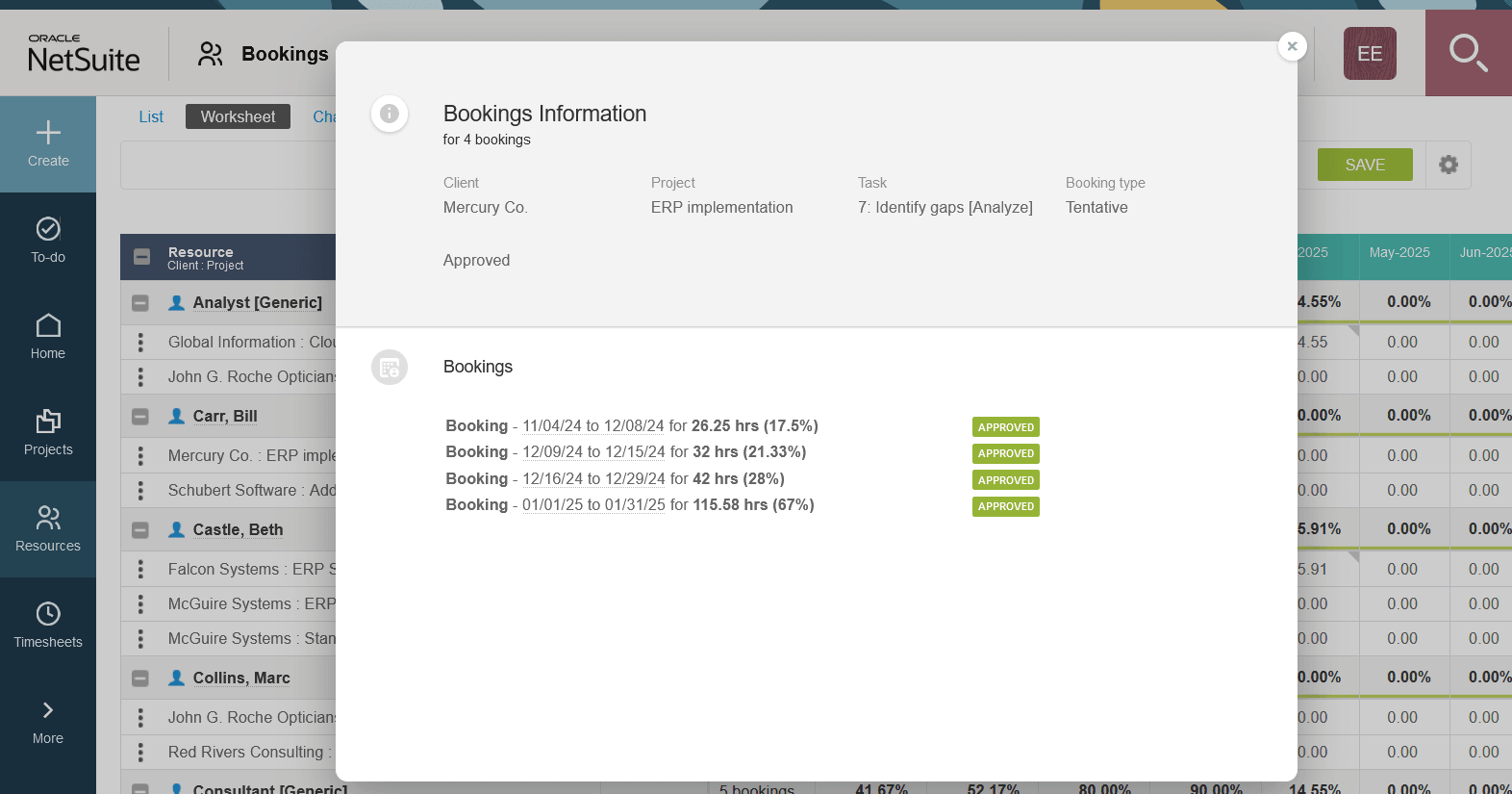Select May-2025 total cell for Carr, Bill
The image size is (1512, 794).
(1404, 416)
